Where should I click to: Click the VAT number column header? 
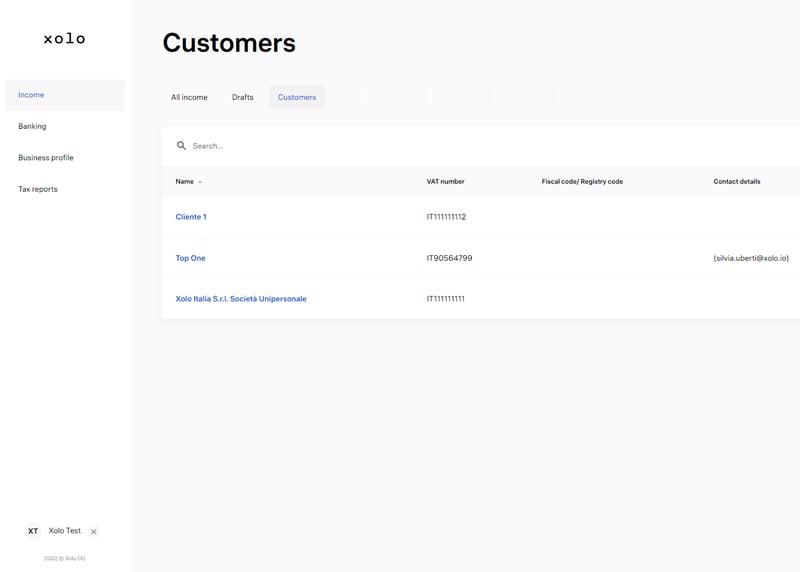coord(445,182)
